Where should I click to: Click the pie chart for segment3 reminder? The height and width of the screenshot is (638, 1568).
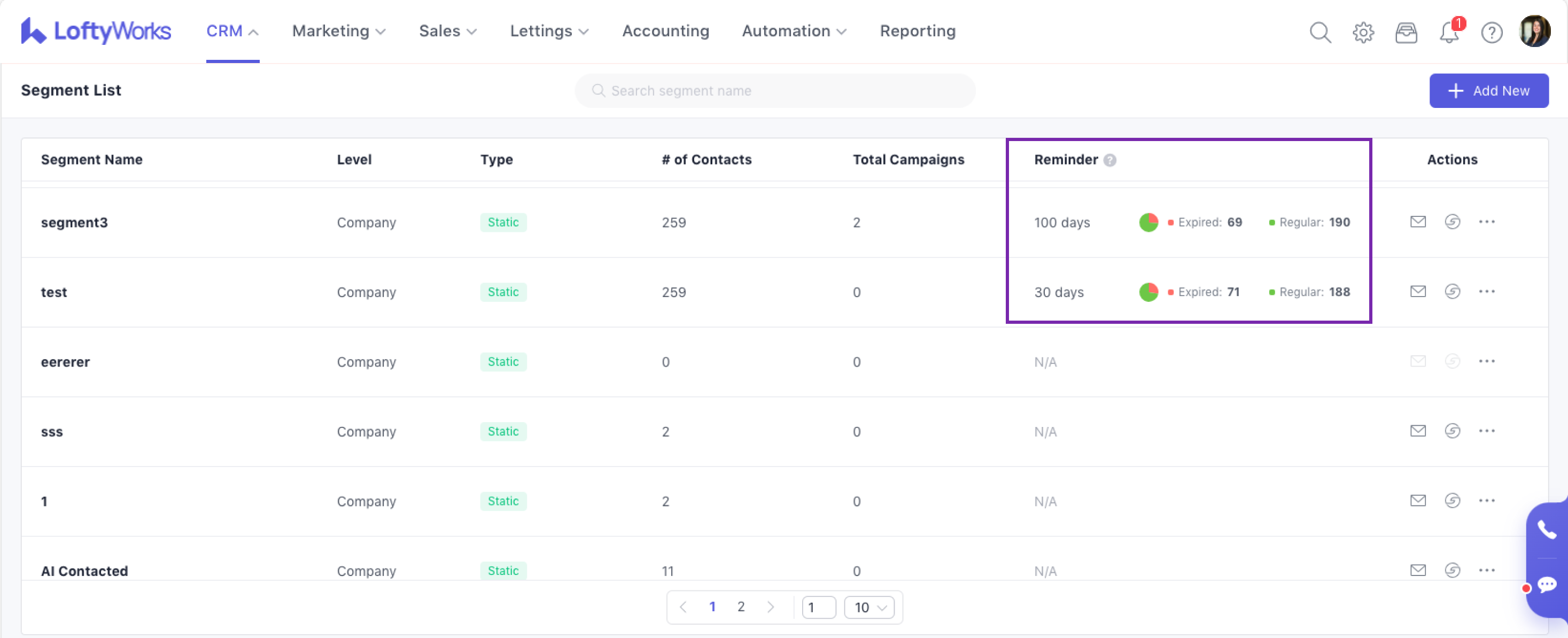coord(1148,222)
